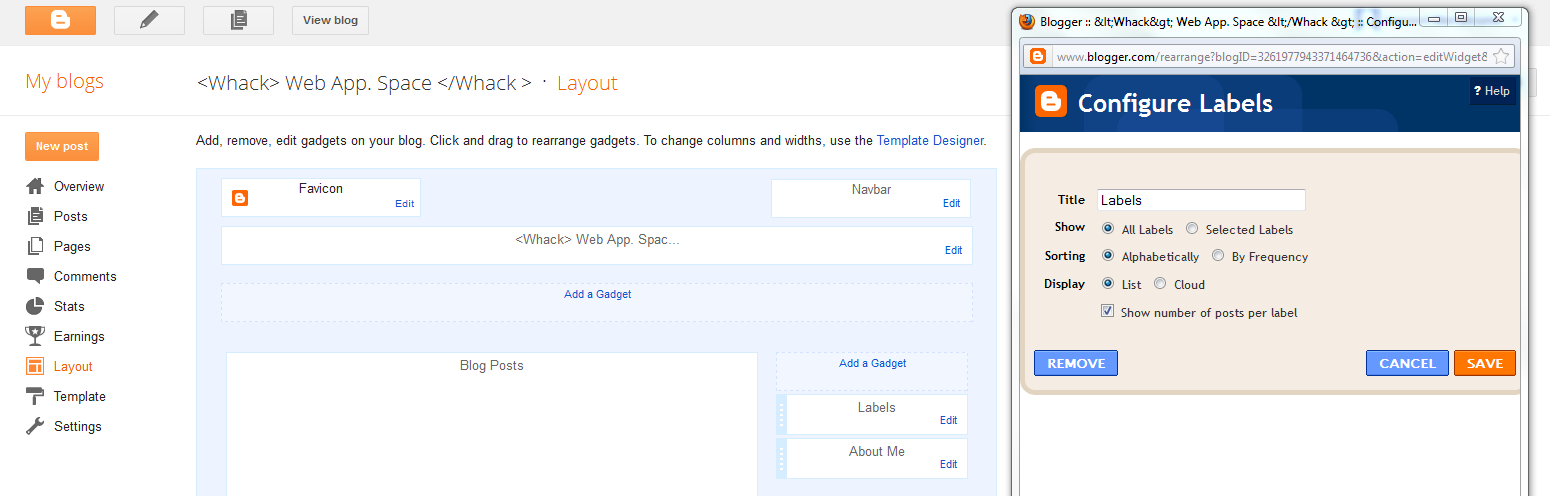The height and width of the screenshot is (496, 1550).
Task: Select List display radio button
Action: [1108, 284]
